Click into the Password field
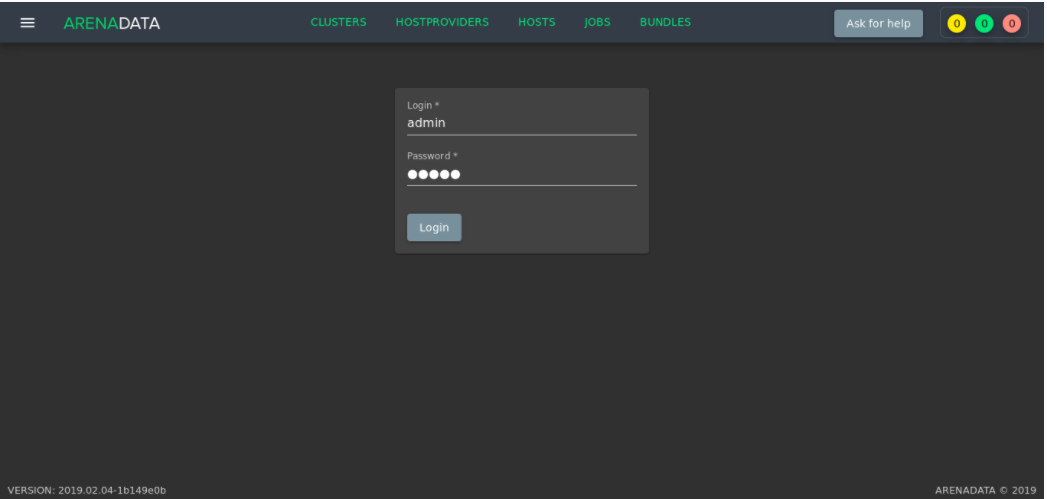Image resolution: width=1047 pixels, height=499 pixels. click(521, 174)
